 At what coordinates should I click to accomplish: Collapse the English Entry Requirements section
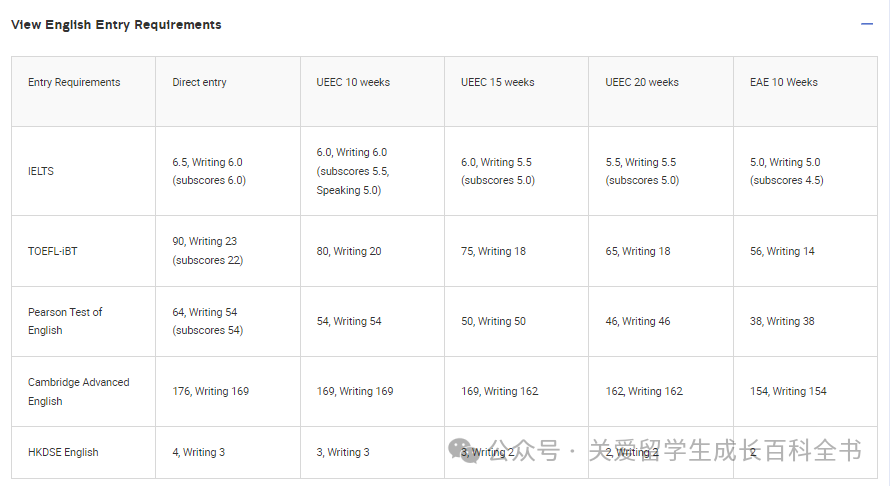866,24
